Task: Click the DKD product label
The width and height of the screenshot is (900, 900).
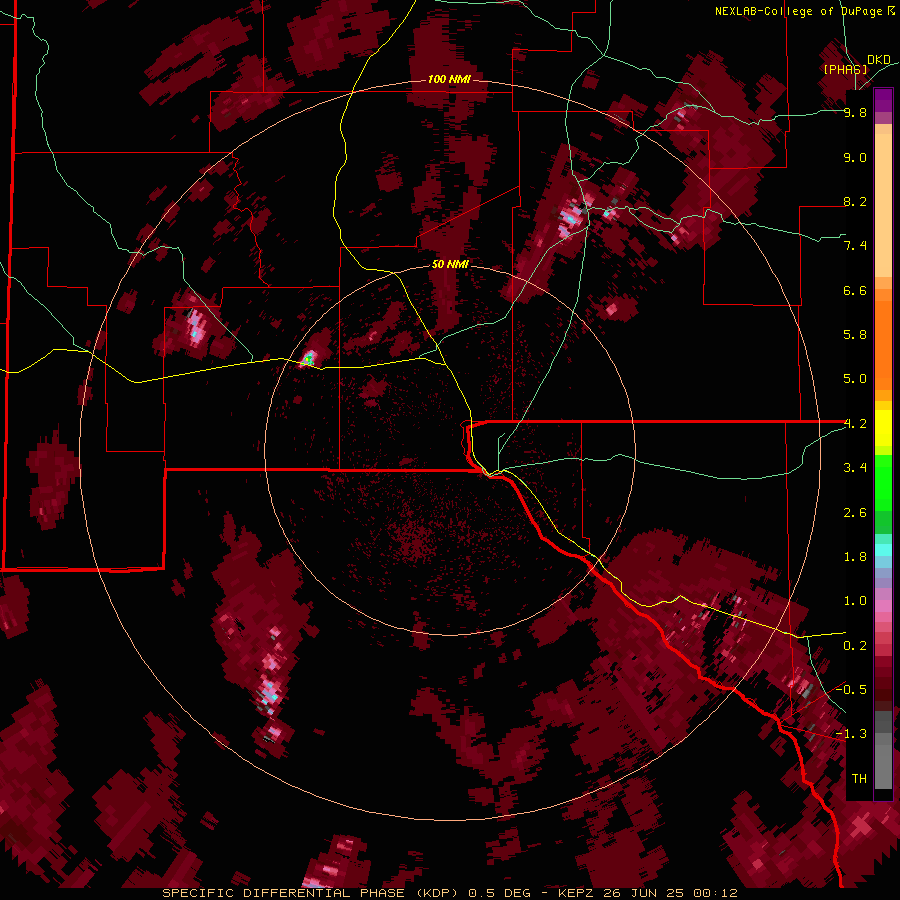Action: (879, 60)
